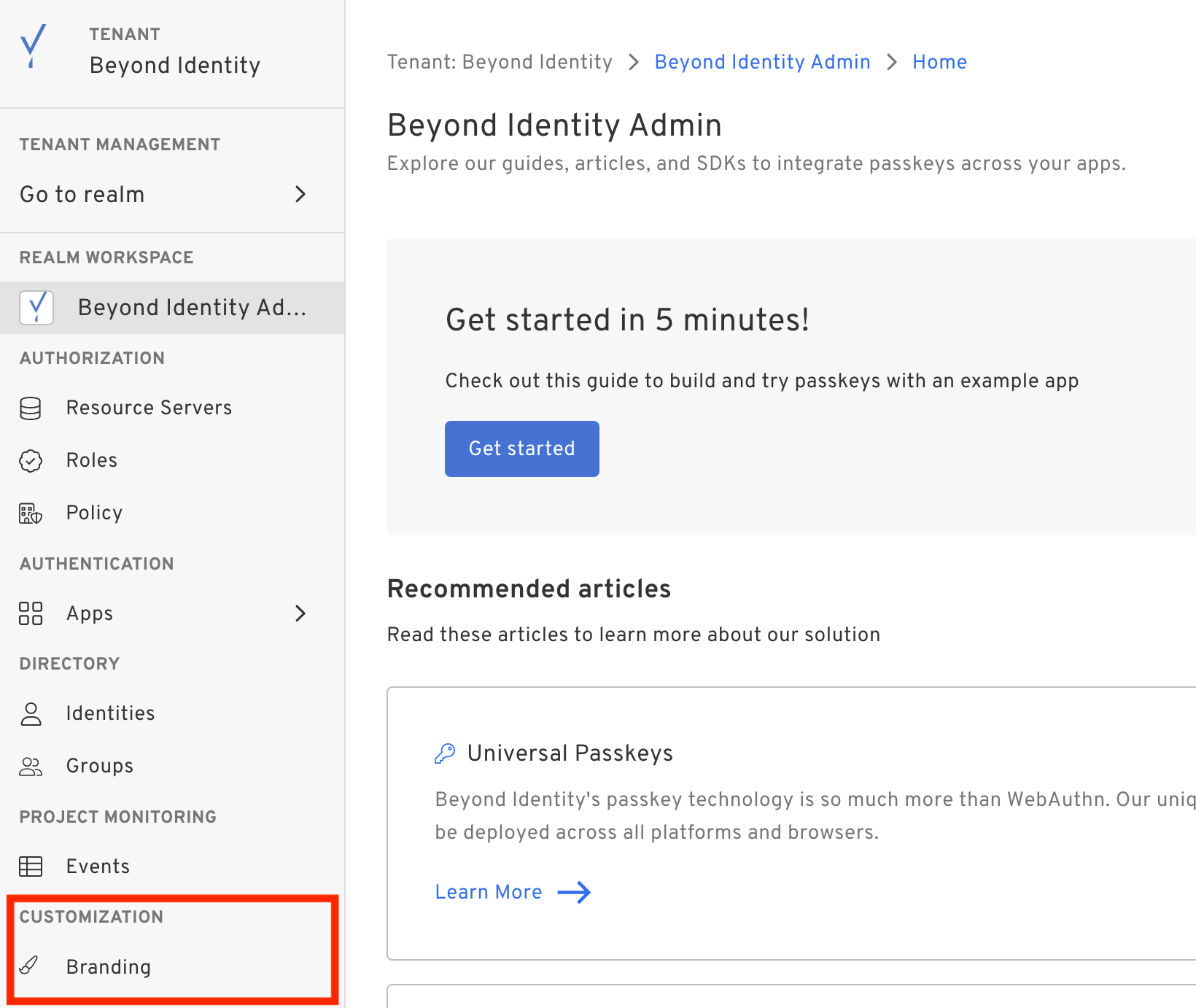
Task: Click the AUTHENTICATION section label
Action: coord(97,564)
